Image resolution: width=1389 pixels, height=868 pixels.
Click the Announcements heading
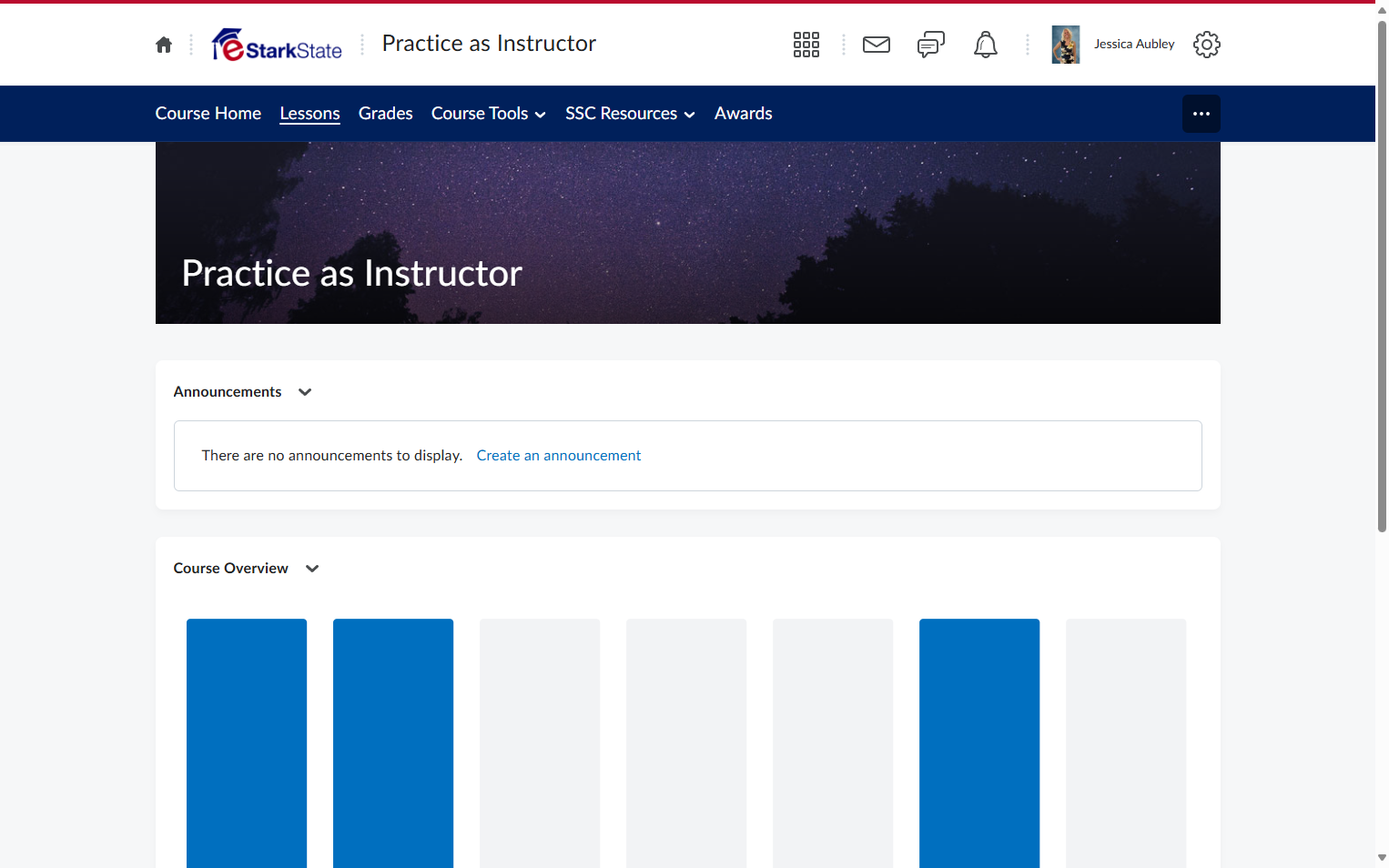pos(228,392)
